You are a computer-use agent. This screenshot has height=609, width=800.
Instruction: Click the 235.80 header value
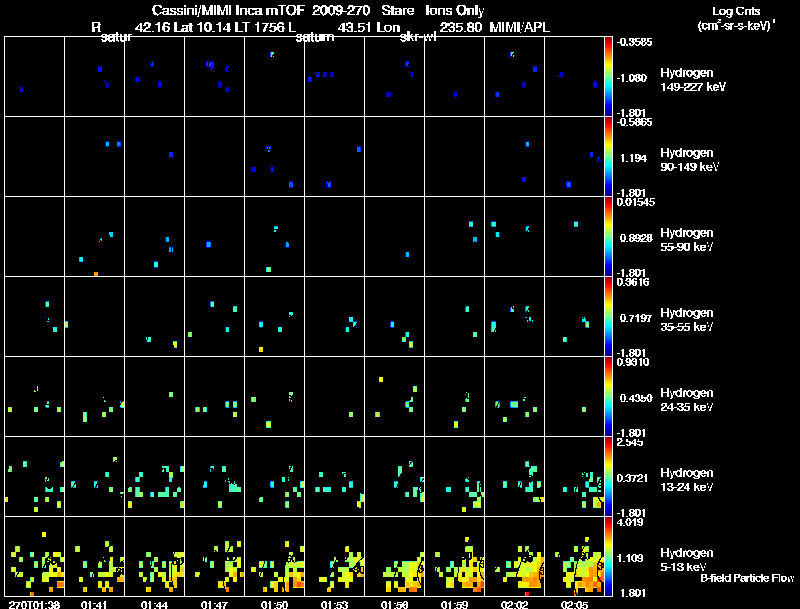[461, 27]
